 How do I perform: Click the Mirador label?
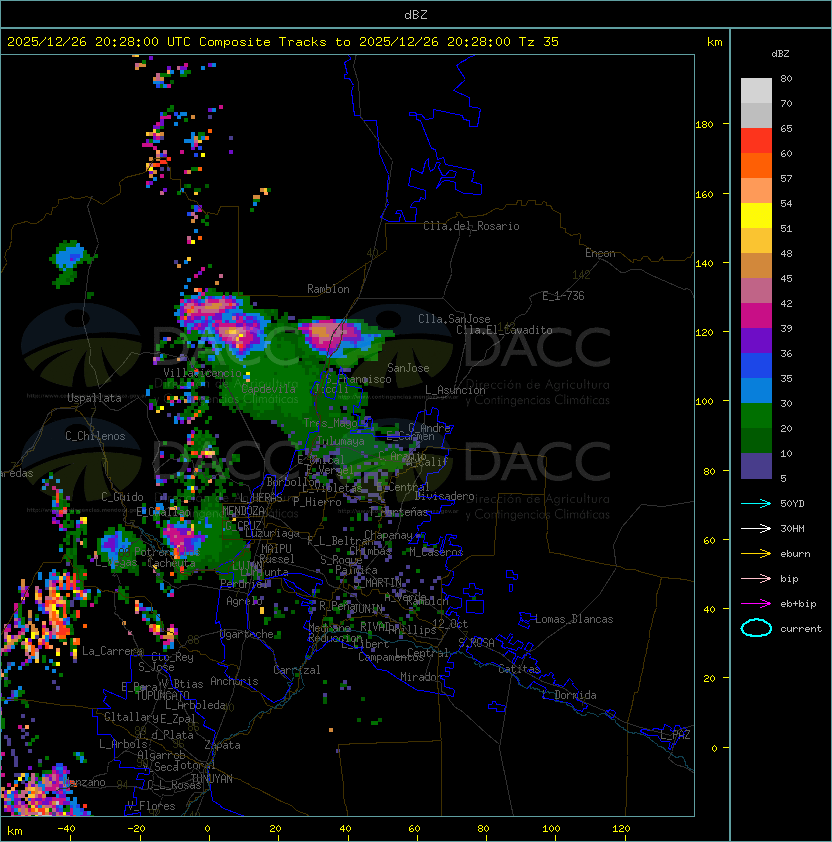[422, 677]
